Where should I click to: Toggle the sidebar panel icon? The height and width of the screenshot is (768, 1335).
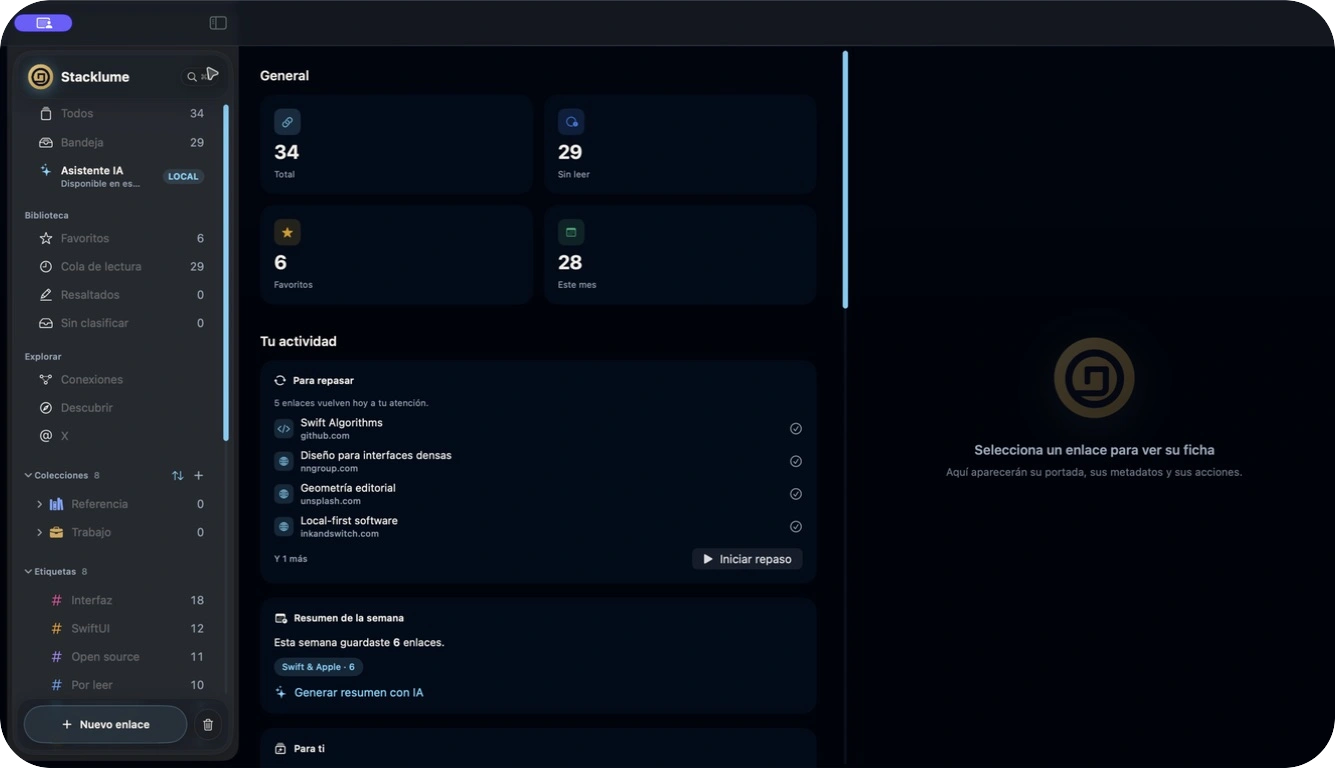(x=218, y=23)
